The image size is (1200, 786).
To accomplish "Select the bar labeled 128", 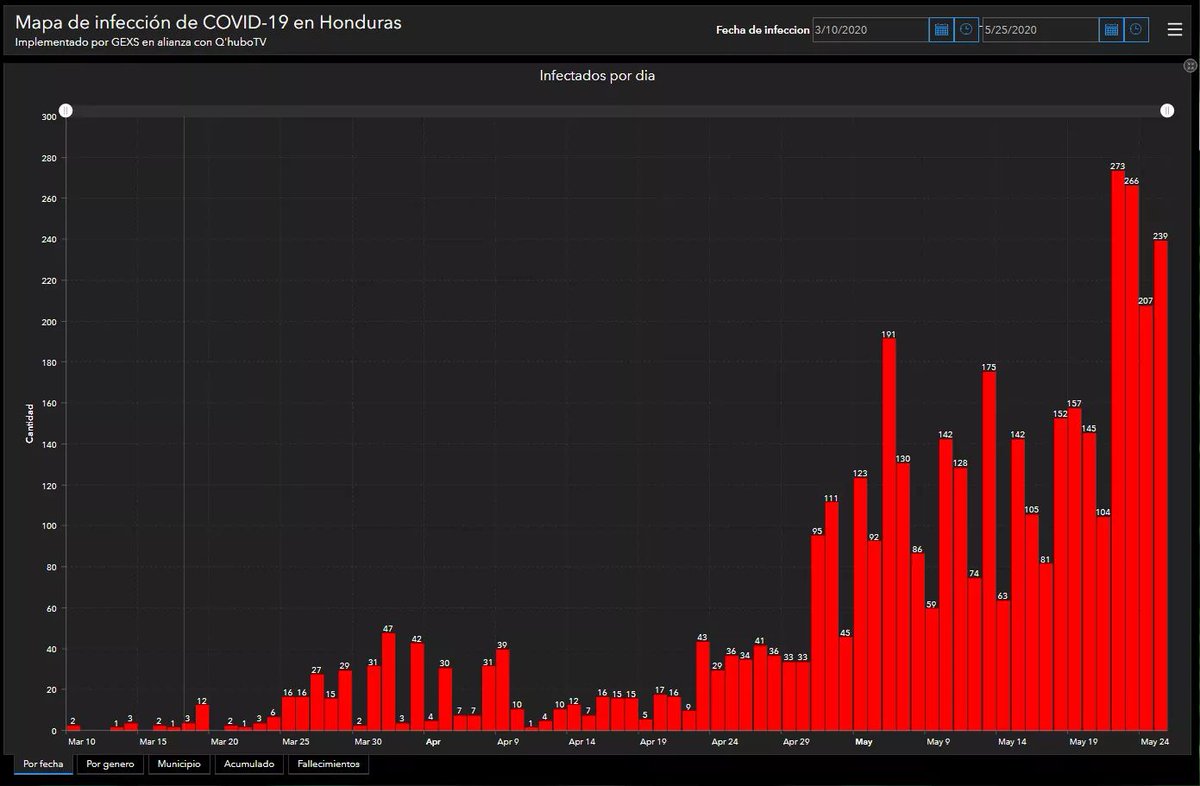I will tap(960, 600).
